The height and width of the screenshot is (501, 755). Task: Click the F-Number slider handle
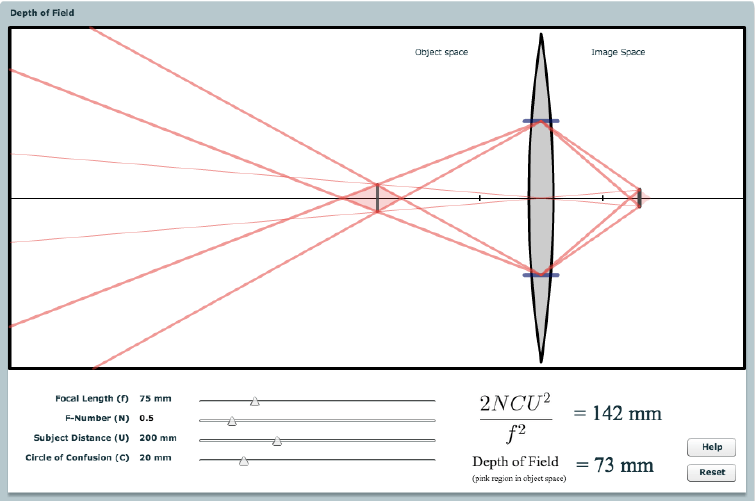tap(232, 421)
